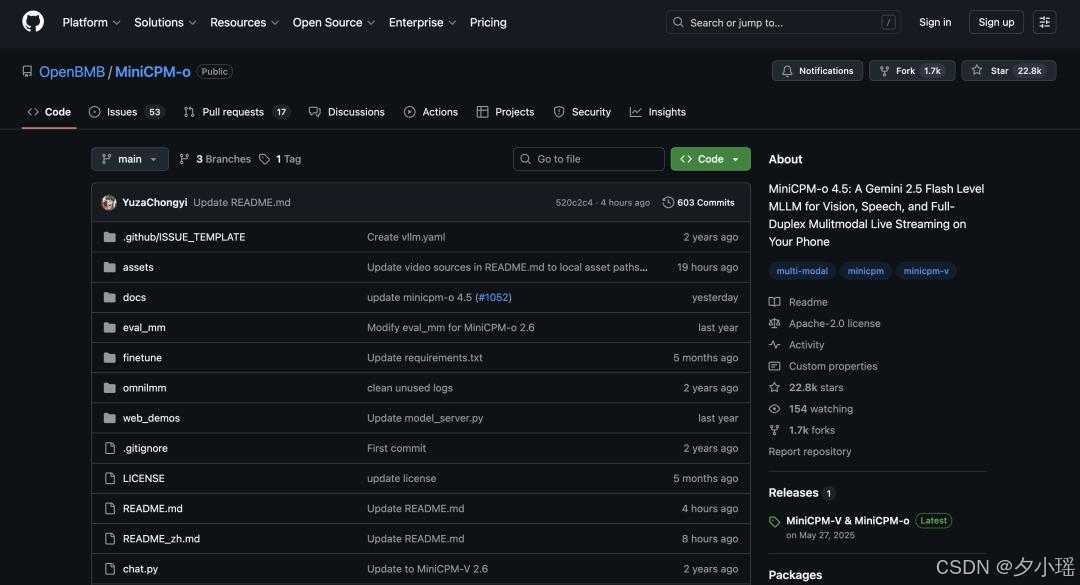Click the Sign in link
Screen dimensions: 1080x585
935,22
